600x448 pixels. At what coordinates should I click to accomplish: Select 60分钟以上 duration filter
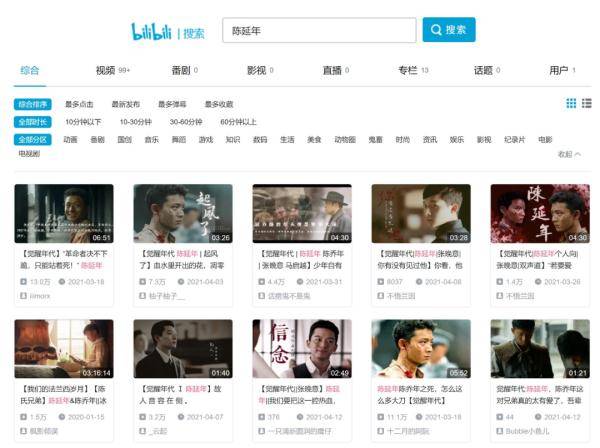pos(238,122)
